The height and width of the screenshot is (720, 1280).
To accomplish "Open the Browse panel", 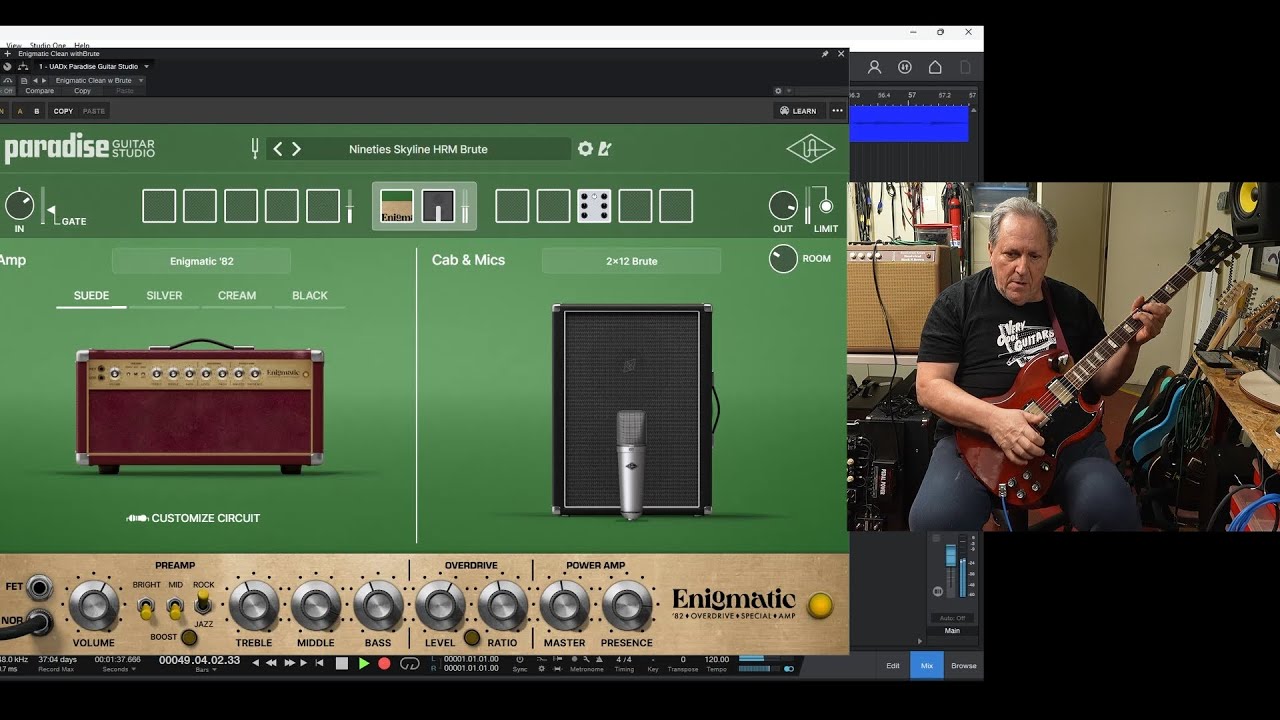I will coord(964,665).
